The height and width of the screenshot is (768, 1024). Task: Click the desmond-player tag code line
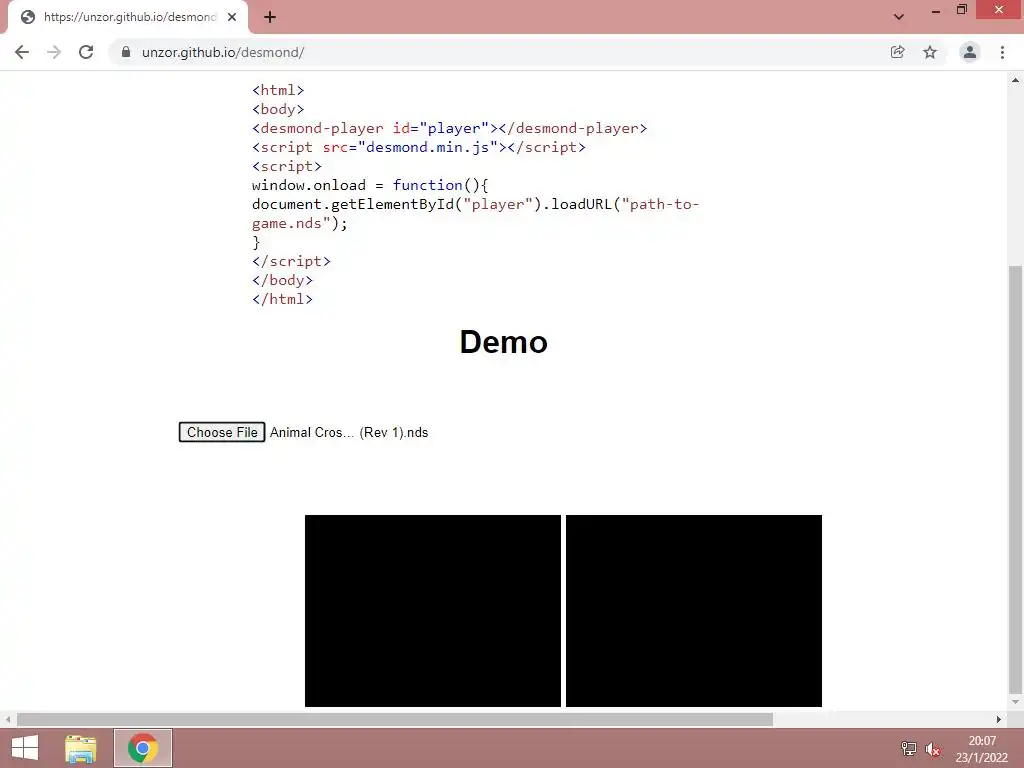[449, 129]
